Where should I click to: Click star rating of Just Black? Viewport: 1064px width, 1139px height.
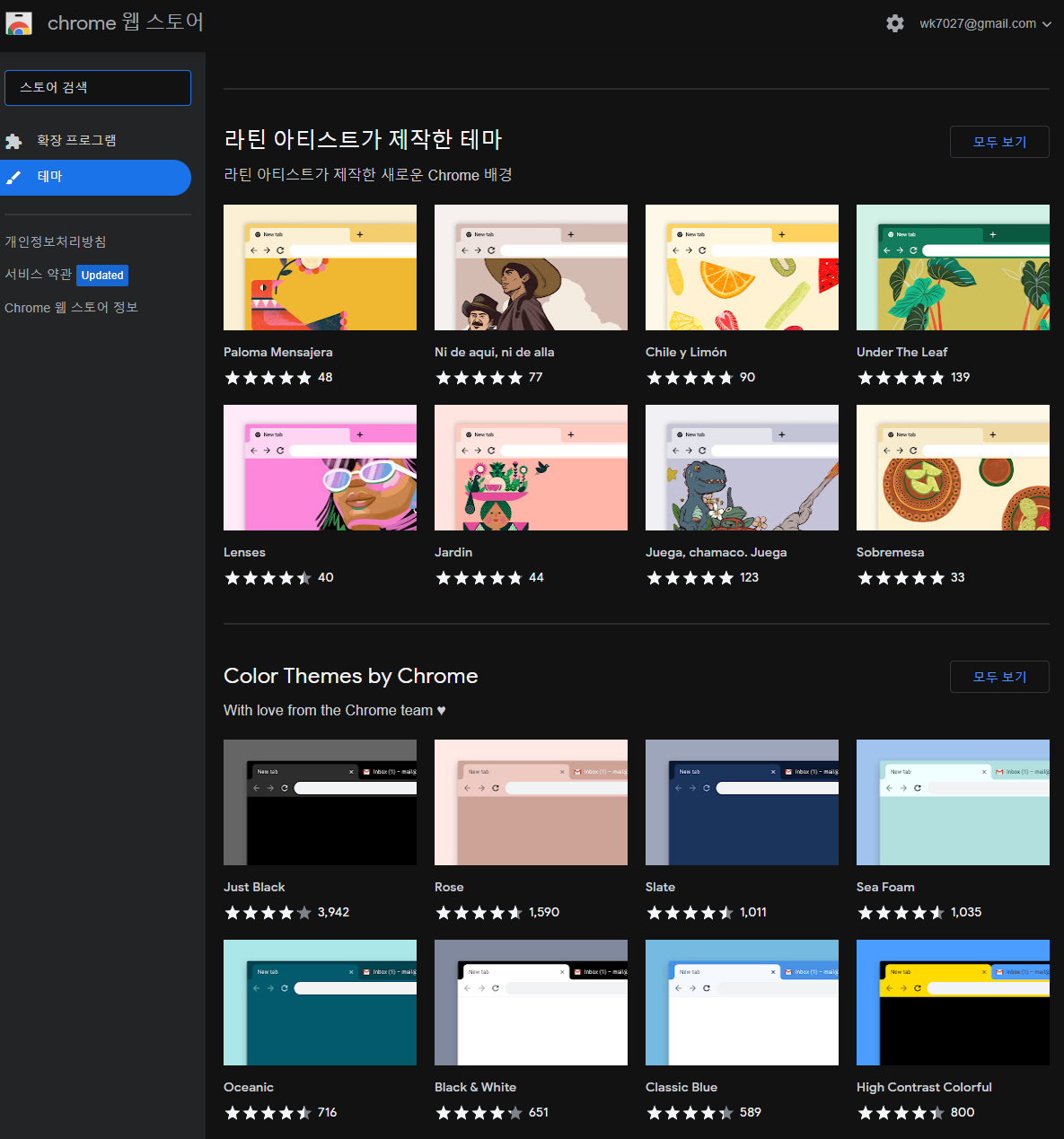(268, 913)
